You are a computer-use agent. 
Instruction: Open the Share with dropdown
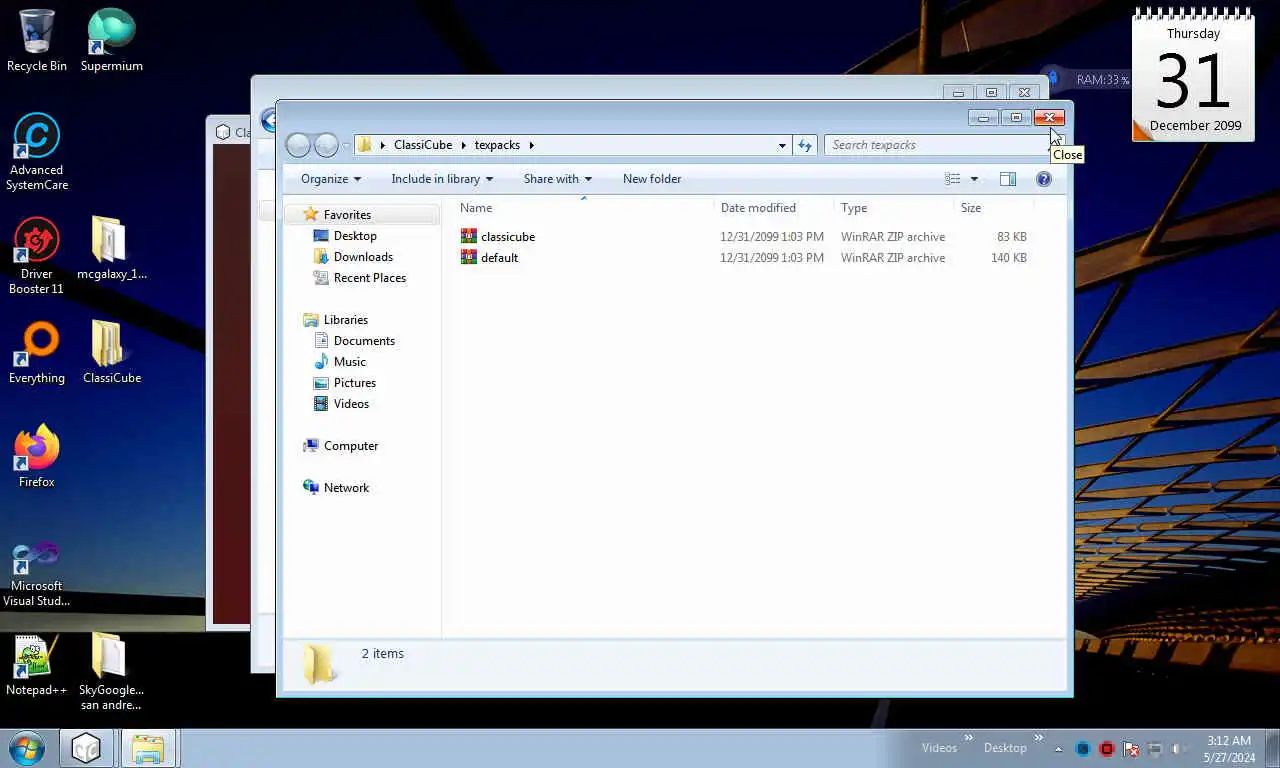[558, 179]
